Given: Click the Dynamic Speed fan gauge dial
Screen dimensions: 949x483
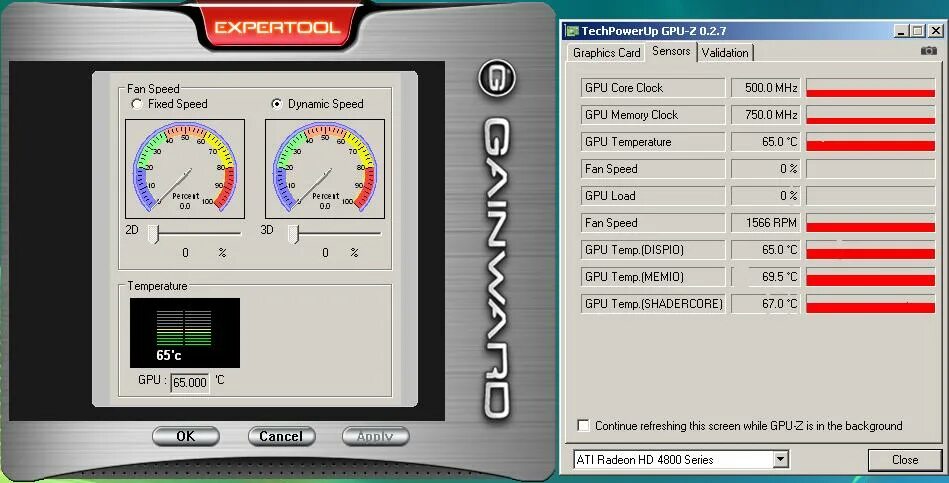Looking at the screenshot, I should [325, 168].
